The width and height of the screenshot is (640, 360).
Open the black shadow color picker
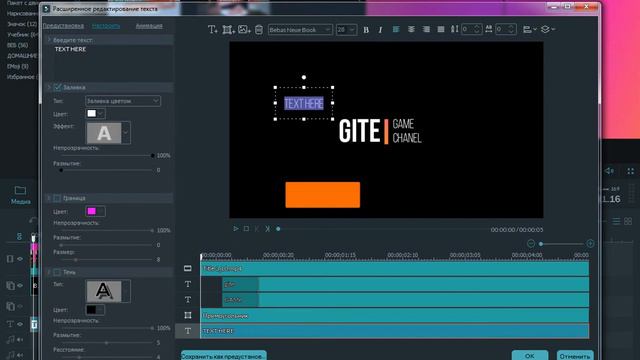[x=95, y=309]
